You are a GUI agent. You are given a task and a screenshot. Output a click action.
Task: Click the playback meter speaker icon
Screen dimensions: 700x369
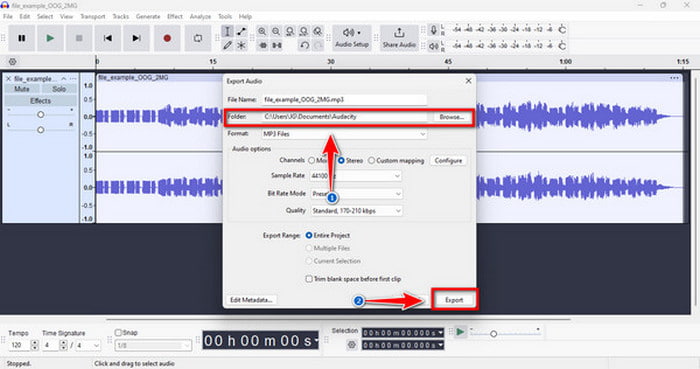point(433,46)
